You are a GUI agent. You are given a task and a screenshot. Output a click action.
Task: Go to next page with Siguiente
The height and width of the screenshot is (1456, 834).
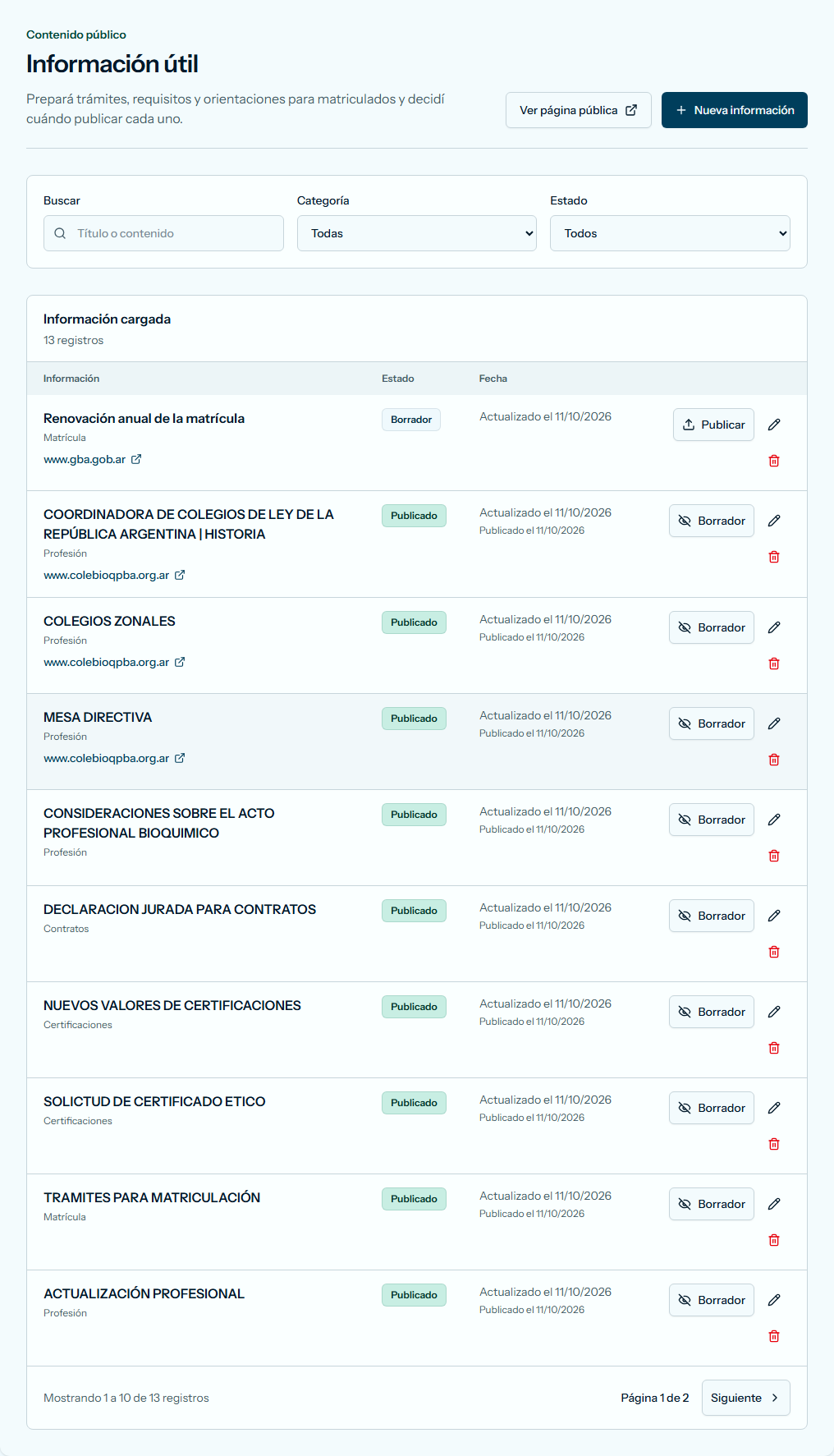(746, 1398)
